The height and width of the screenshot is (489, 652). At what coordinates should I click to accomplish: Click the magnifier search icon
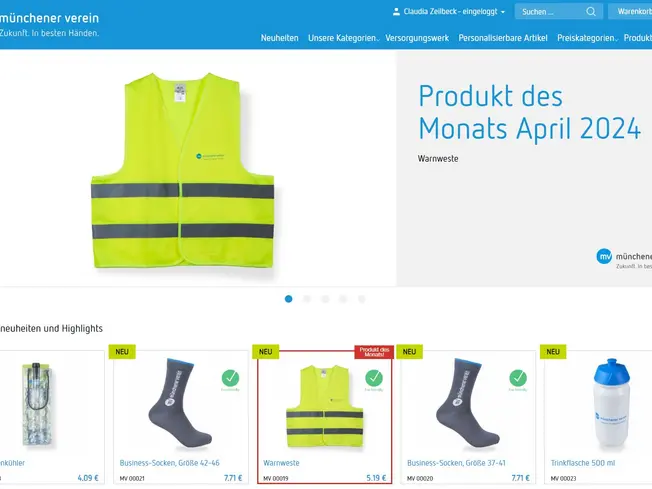[591, 12]
